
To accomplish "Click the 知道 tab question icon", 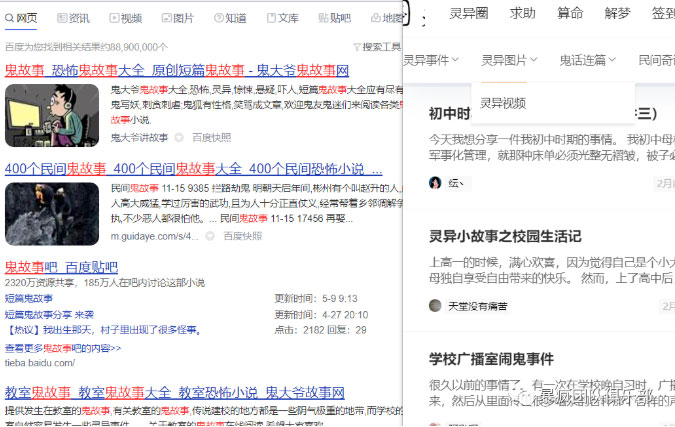I will (x=218, y=18).
